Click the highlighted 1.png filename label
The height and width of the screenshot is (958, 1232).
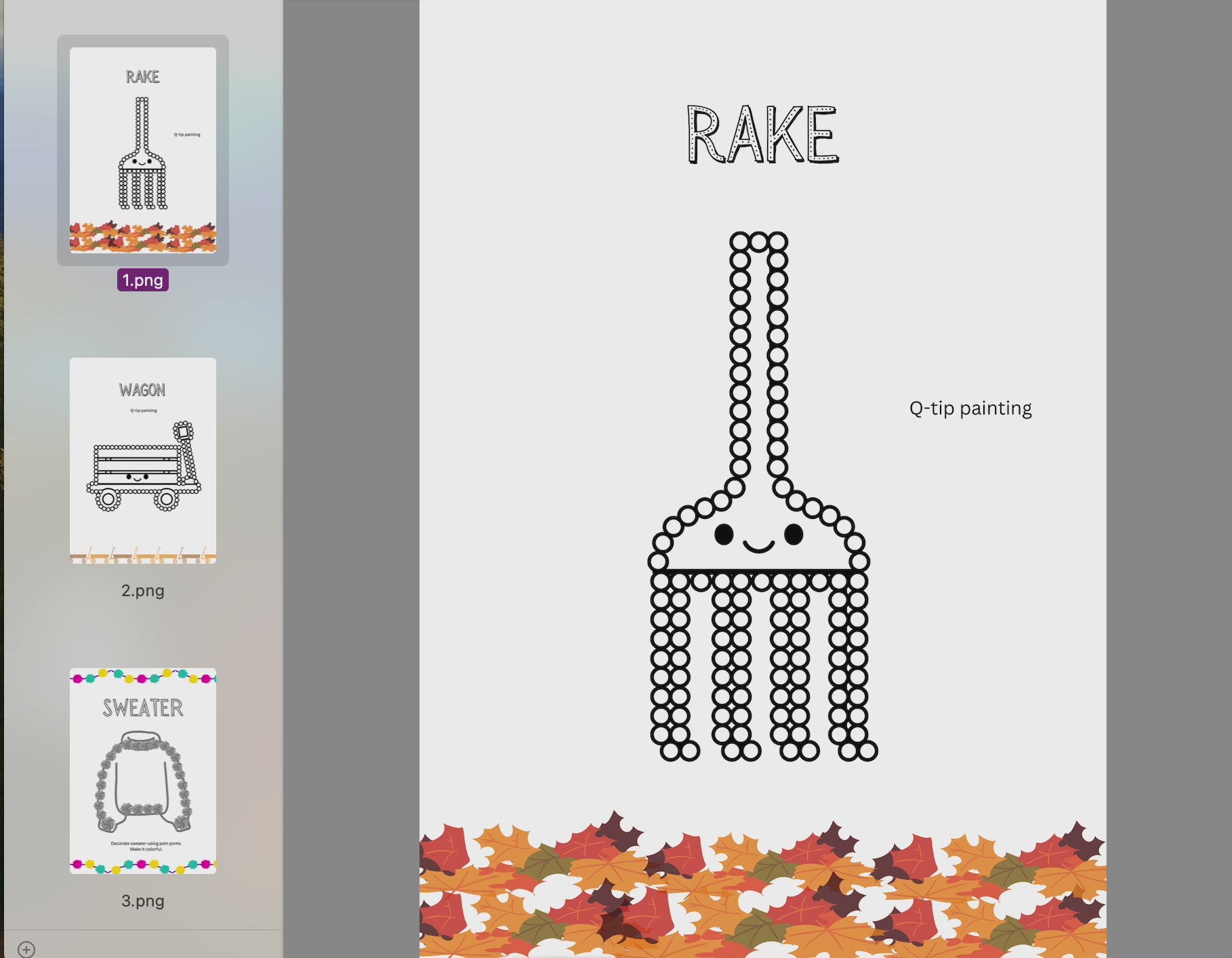(x=142, y=280)
